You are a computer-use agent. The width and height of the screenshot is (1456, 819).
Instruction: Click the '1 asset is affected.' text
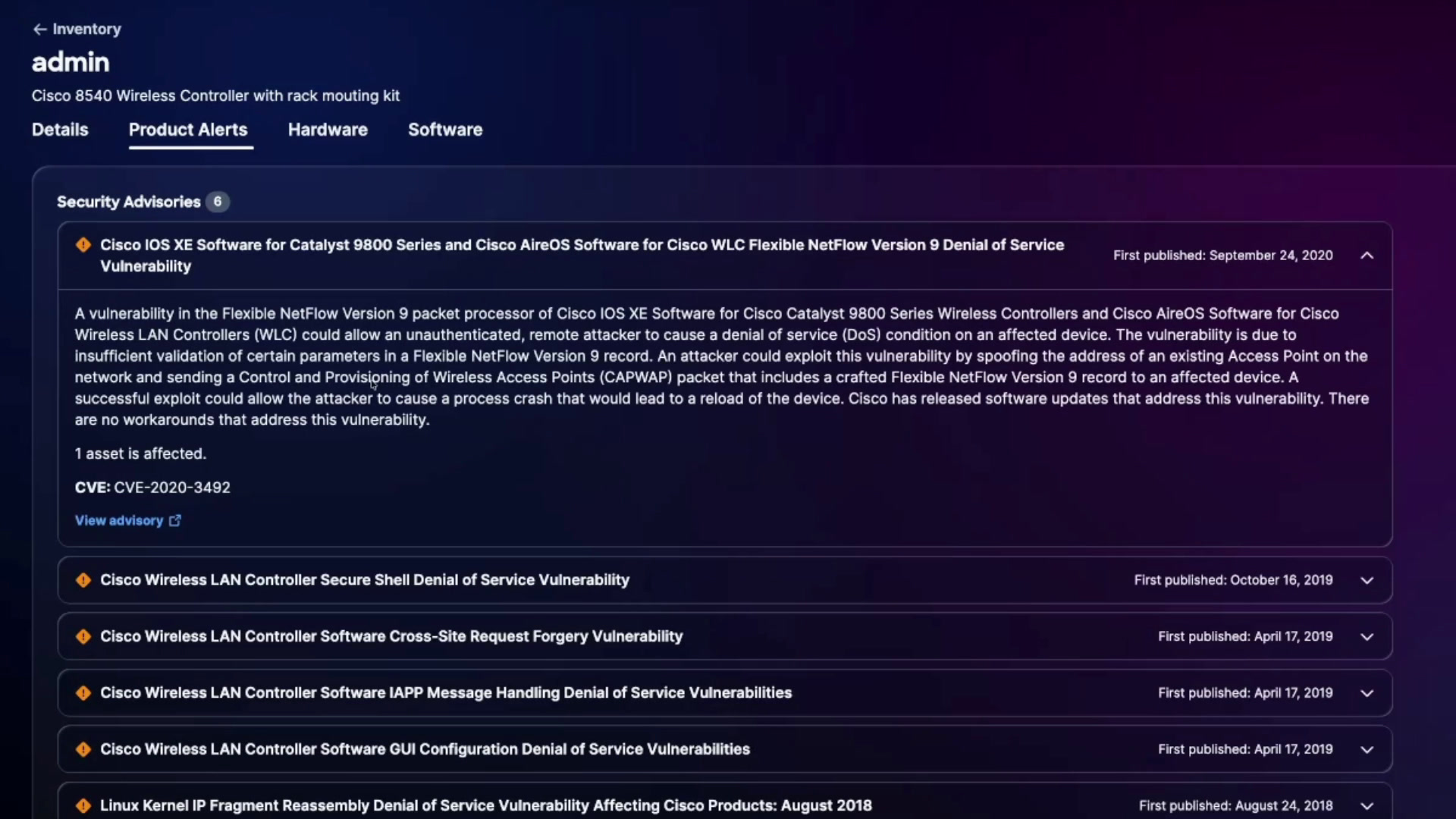tap(140, 453)
